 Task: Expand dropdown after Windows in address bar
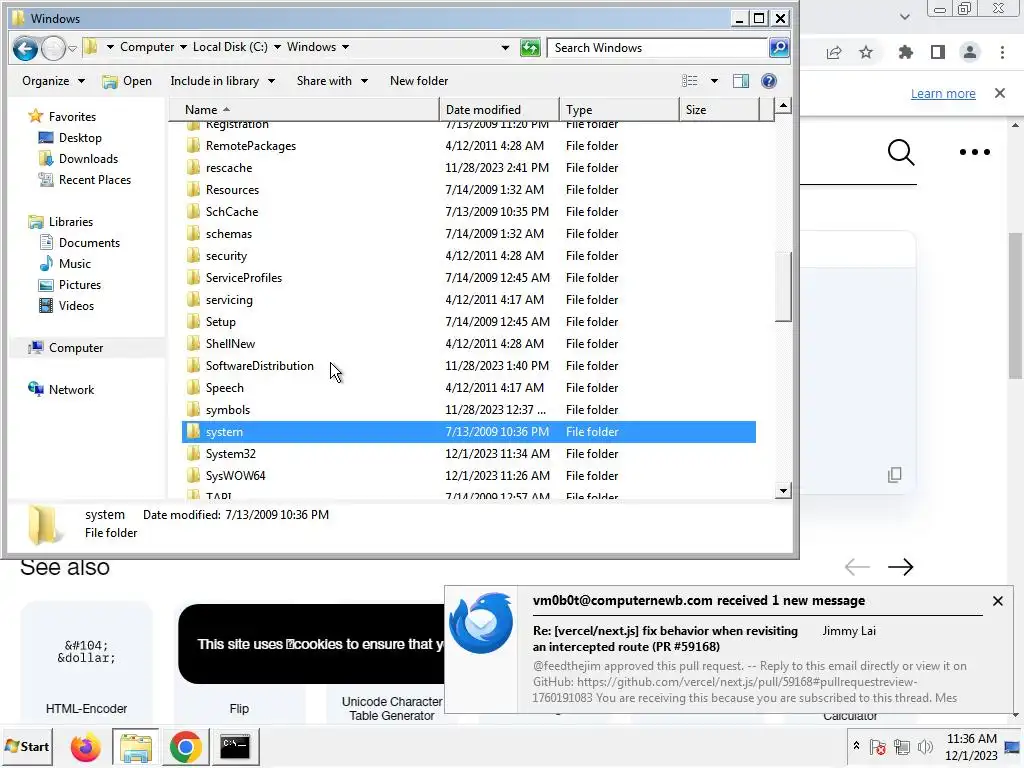pos(345,47)
